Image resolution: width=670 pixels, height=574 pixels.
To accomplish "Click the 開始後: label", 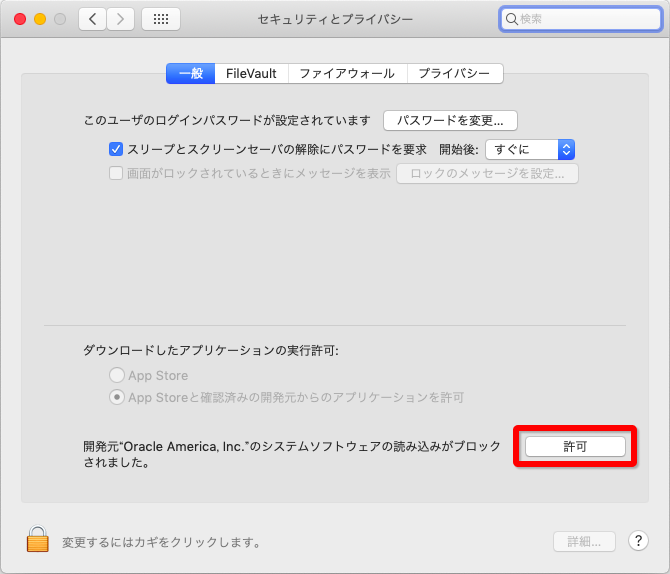I will 459,149.
